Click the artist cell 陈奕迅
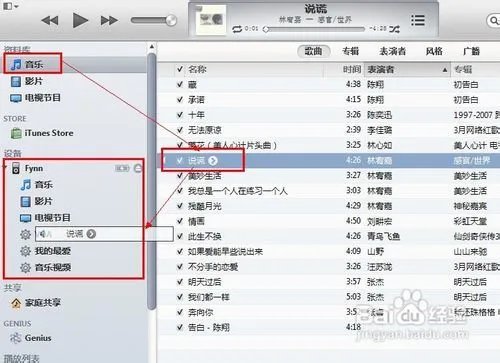 [x=379, y=115]
